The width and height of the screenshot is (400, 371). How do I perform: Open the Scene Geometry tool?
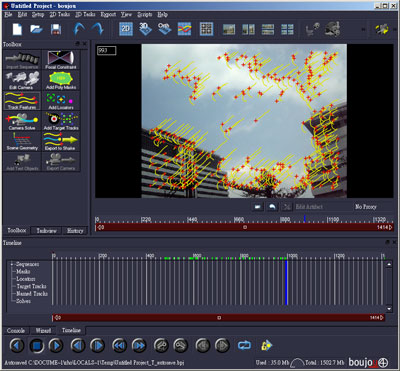click(22, 141)
